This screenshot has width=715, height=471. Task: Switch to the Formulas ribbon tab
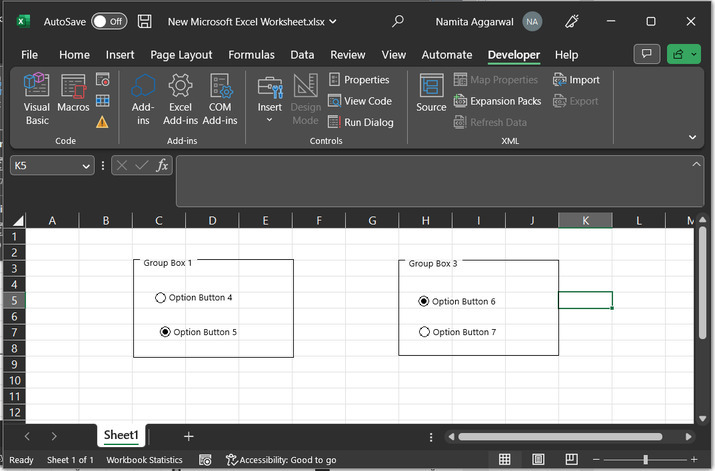tap(251, 55)
